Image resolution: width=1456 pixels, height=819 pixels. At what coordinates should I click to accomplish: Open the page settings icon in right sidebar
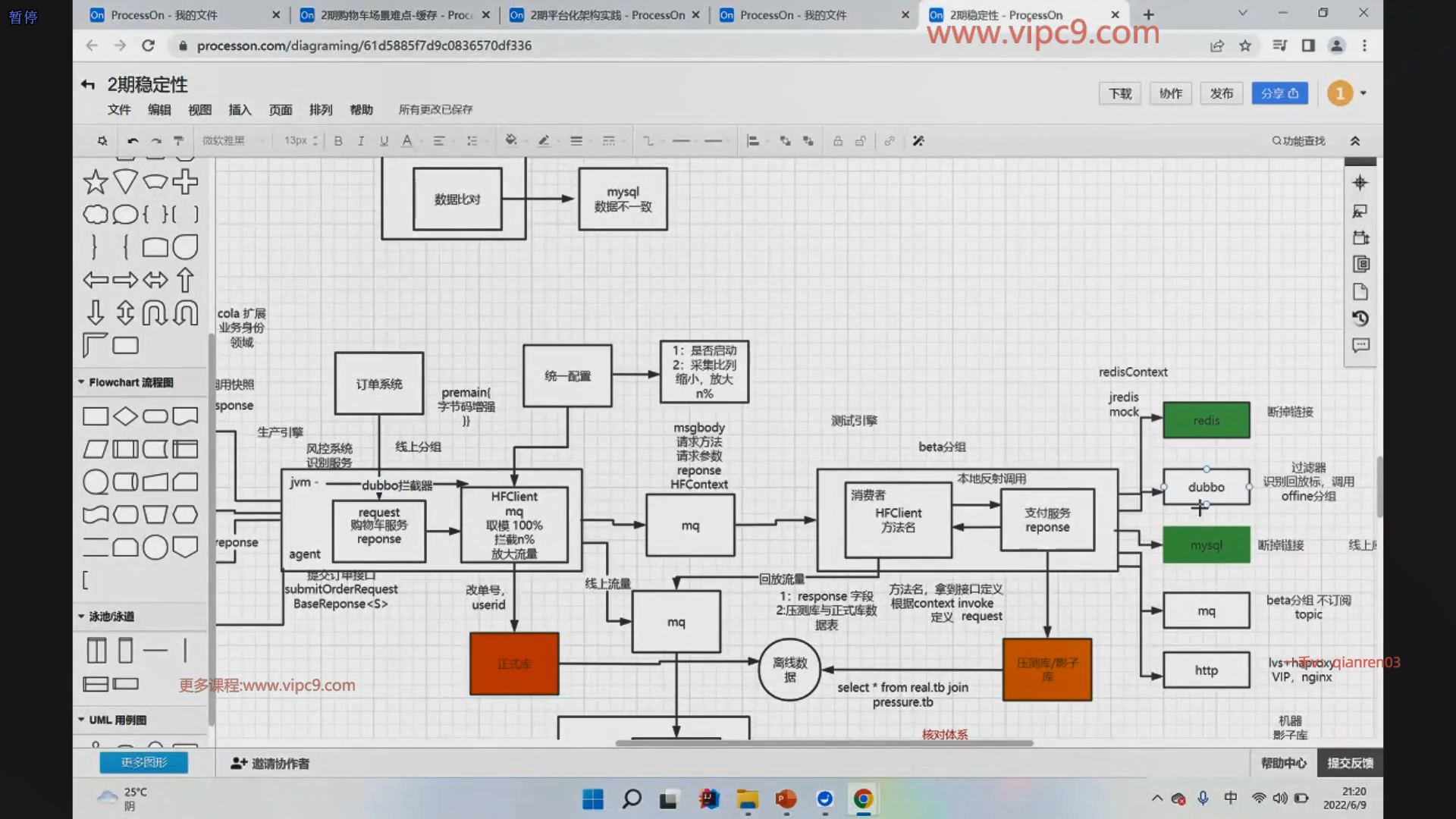click(1360, 292)
